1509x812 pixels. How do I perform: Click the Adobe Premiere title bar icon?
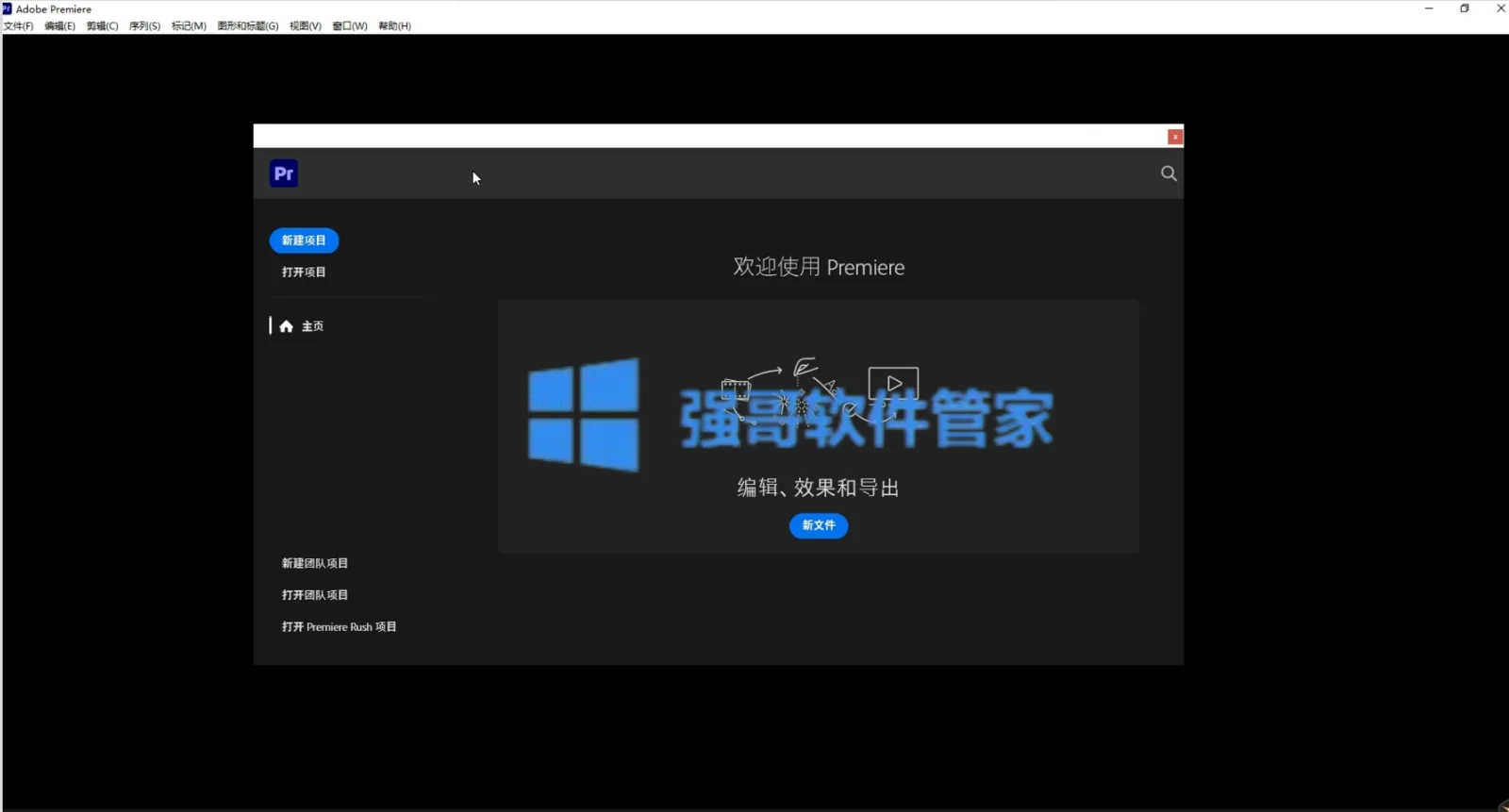coord(8,8)
